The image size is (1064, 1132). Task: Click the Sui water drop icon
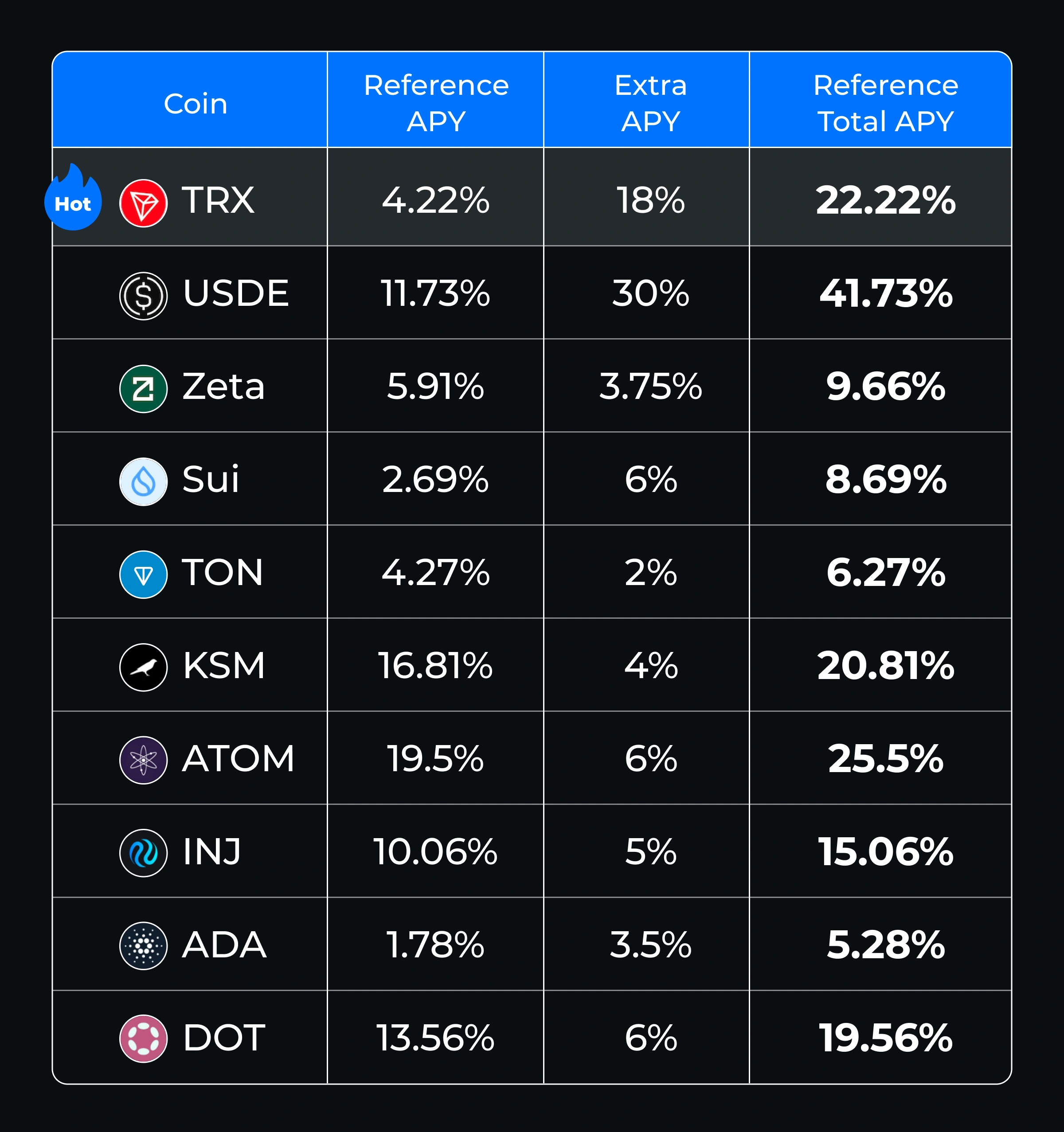(x=144, y=482)
